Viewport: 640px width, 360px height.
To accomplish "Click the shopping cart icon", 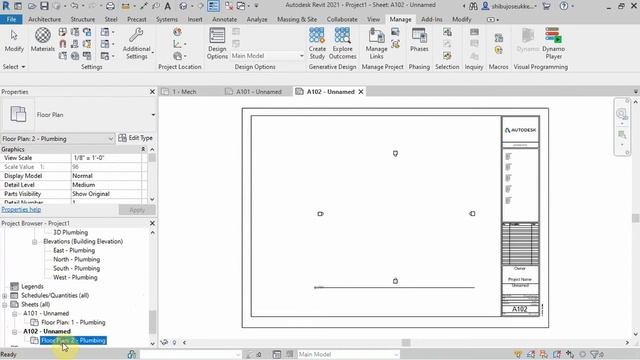I will [x=546, y=6].
